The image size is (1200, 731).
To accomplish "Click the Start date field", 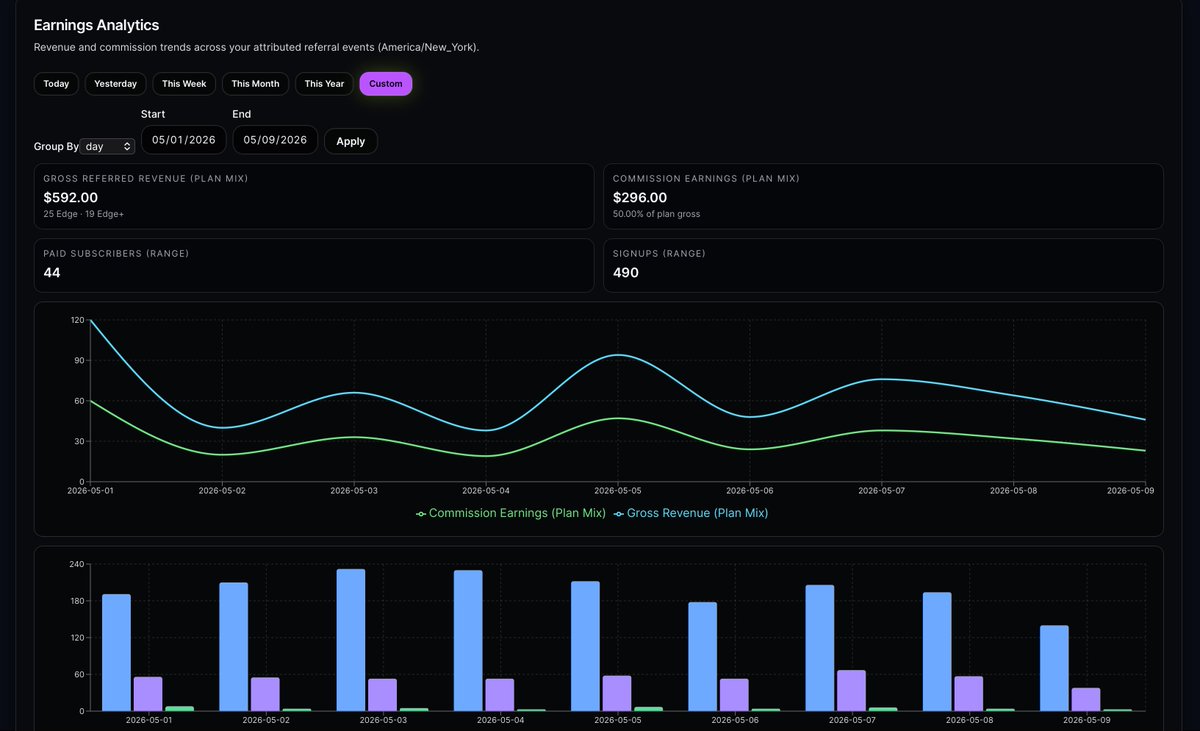I will [x=184, y=140].
